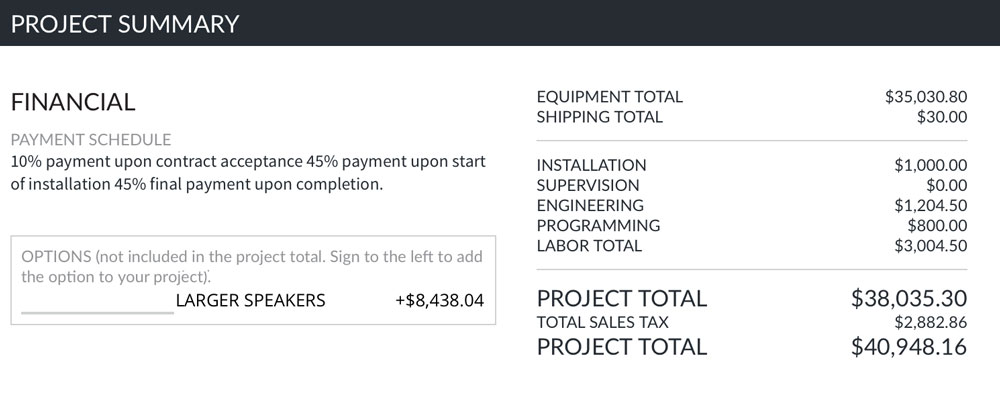Click the Shipping Total $30.00 value
Image resolution: width=1000 pixels, height=396 pixels.
pyautogui.click(x=942, y=117)
